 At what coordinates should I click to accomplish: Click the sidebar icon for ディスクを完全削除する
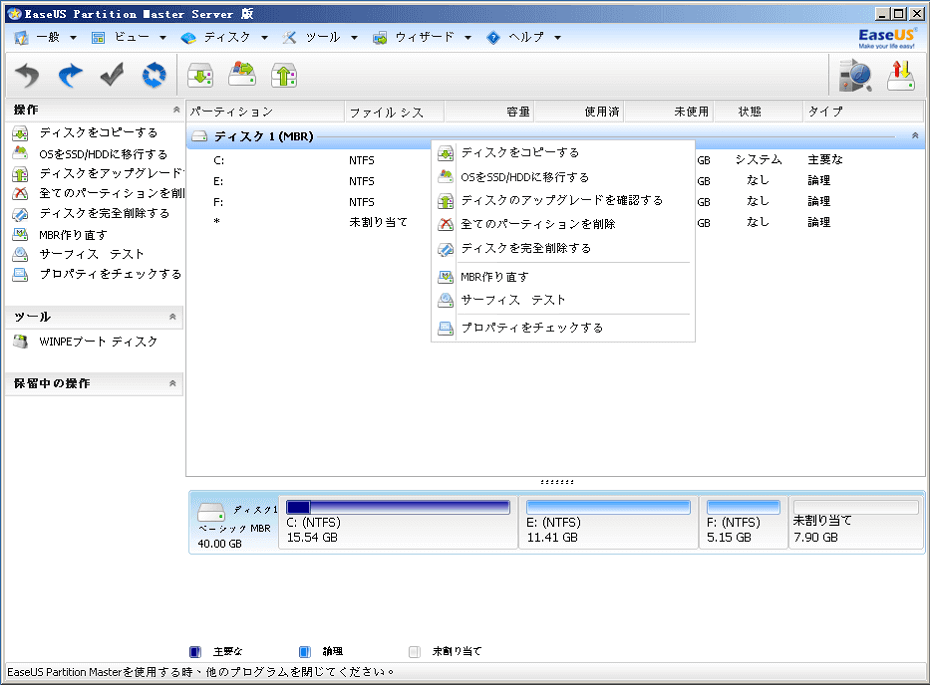(20, 214)
